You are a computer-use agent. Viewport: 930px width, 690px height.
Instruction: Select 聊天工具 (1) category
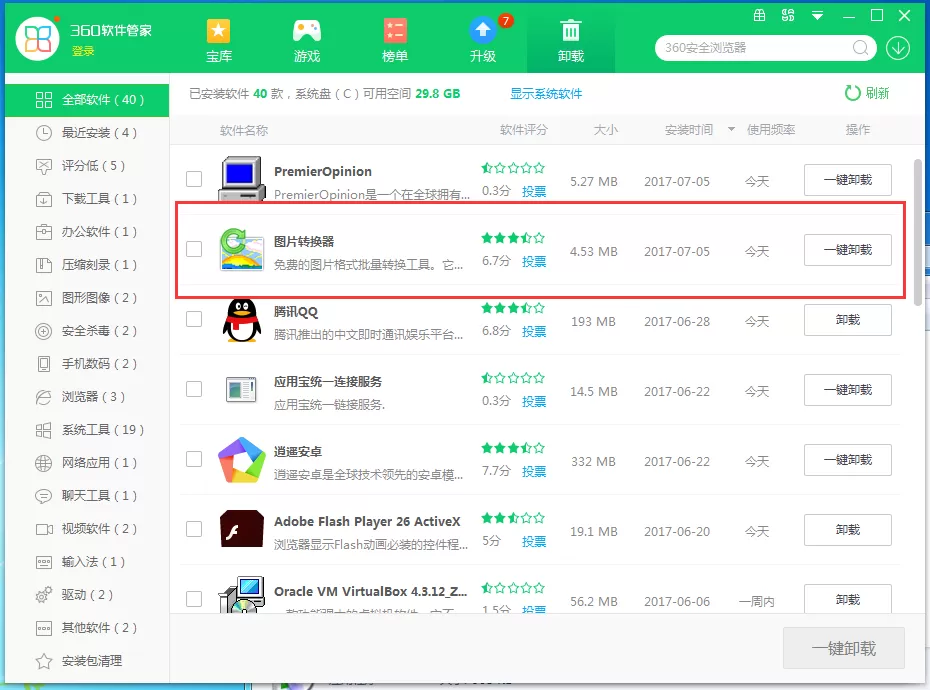pyautogui.click(x=87, y=496)
